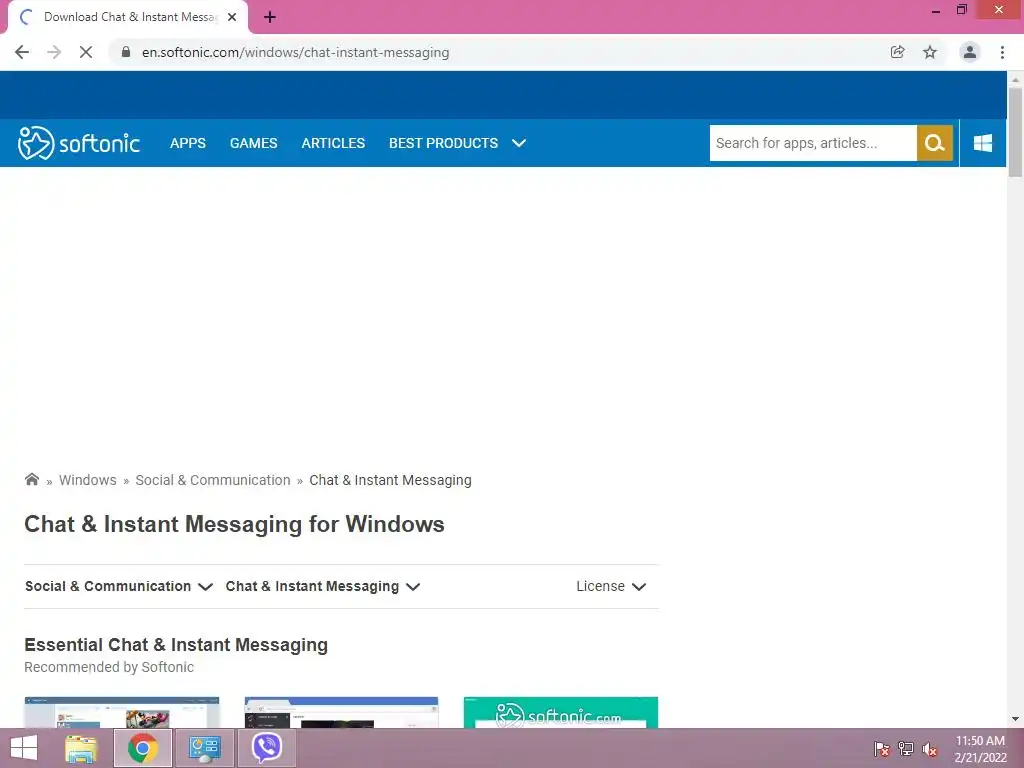This screenshot has width=1024, height=768.
Task: Expand Chat & Instant Messaging subcategory dropdown
Action: pyautogui.click(x=323, y=586)
